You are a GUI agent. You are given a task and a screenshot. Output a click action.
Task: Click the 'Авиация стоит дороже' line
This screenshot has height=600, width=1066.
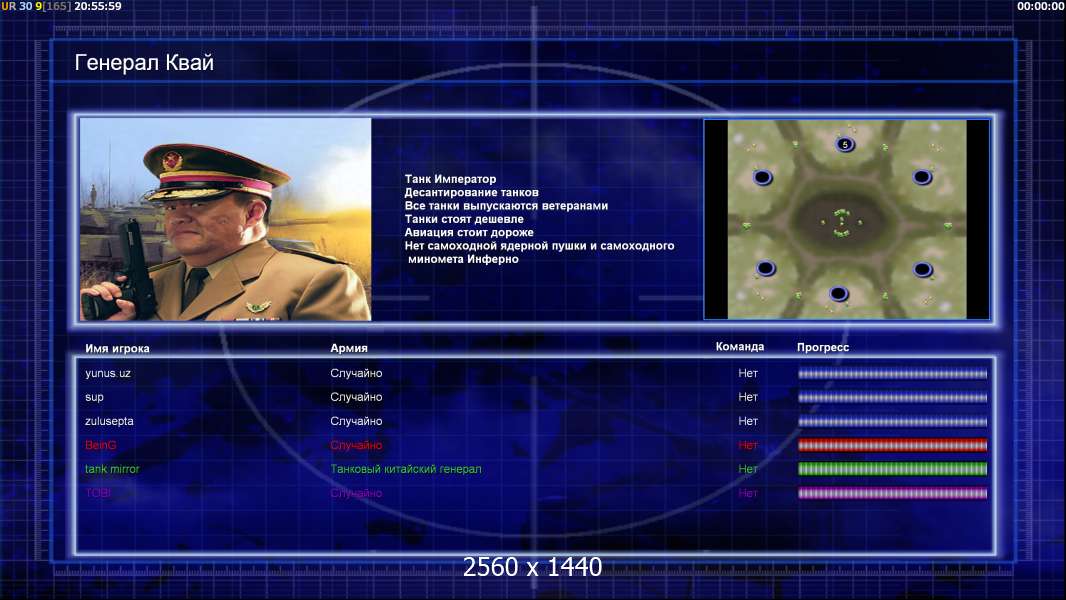point(469,232)
